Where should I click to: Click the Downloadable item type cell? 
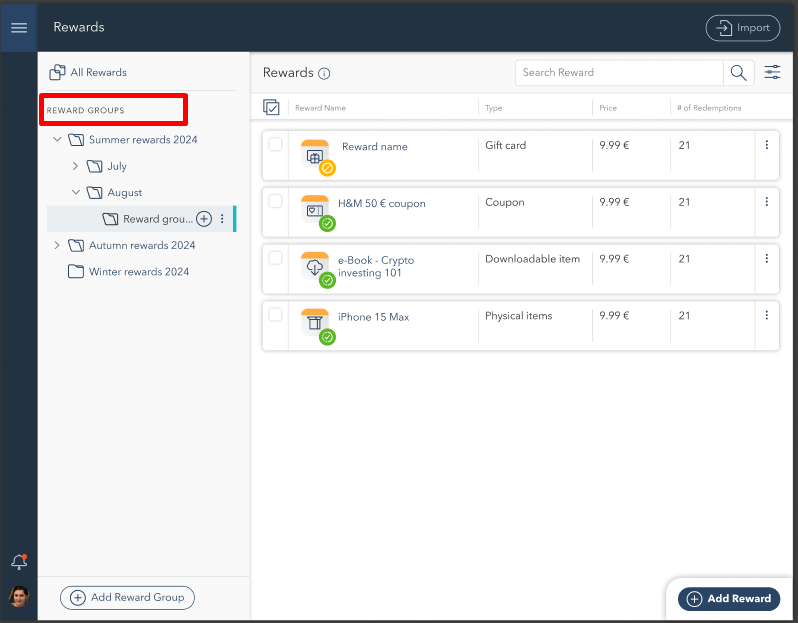[532, 259]
